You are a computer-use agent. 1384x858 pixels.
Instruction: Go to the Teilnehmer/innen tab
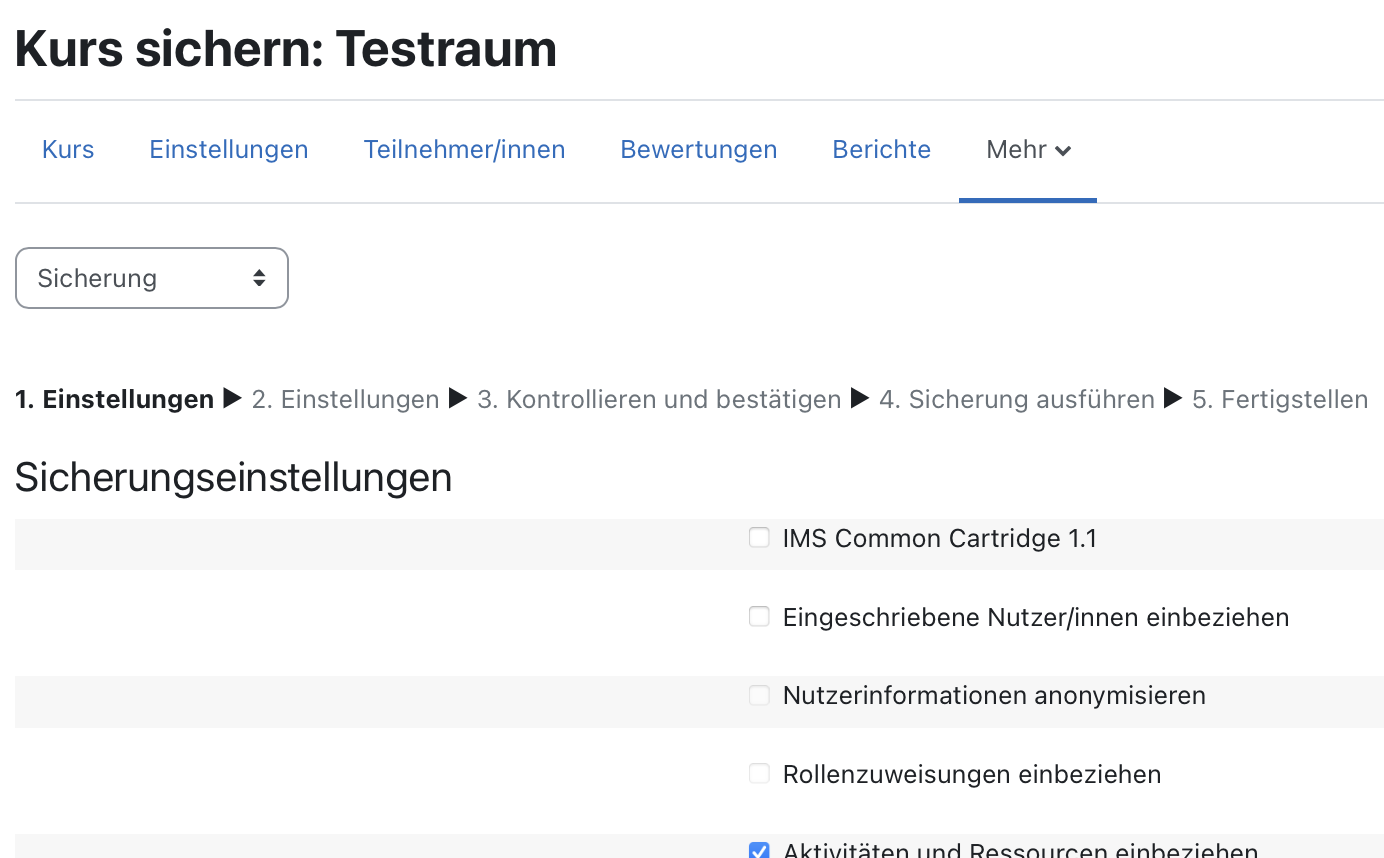point(464,149)
